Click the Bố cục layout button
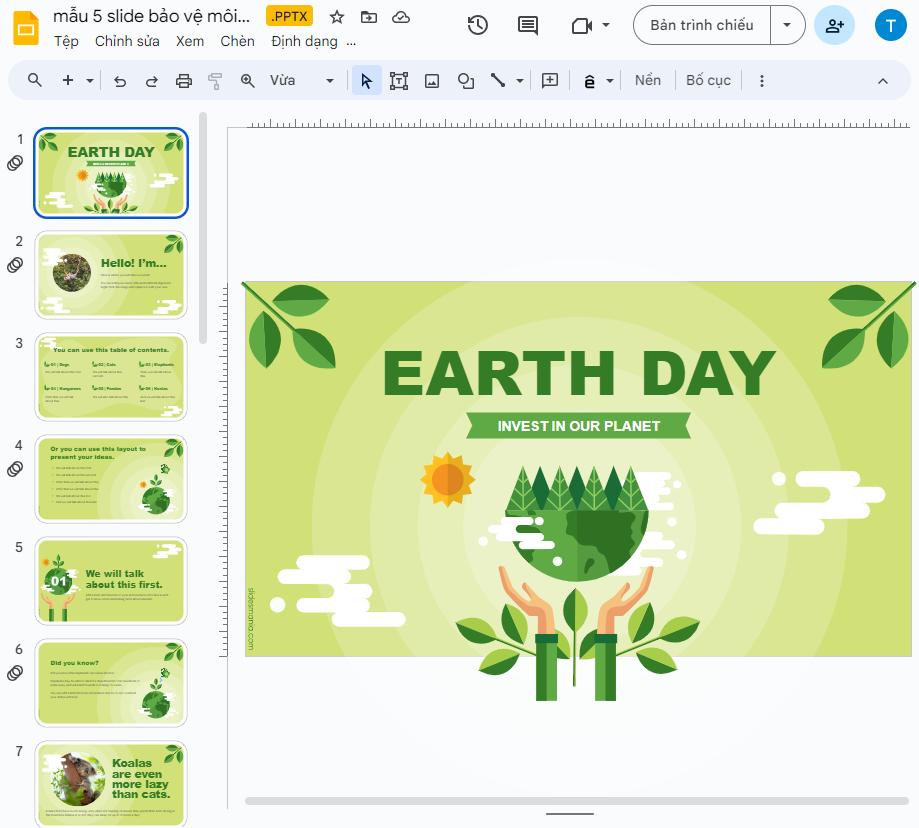 708,79
